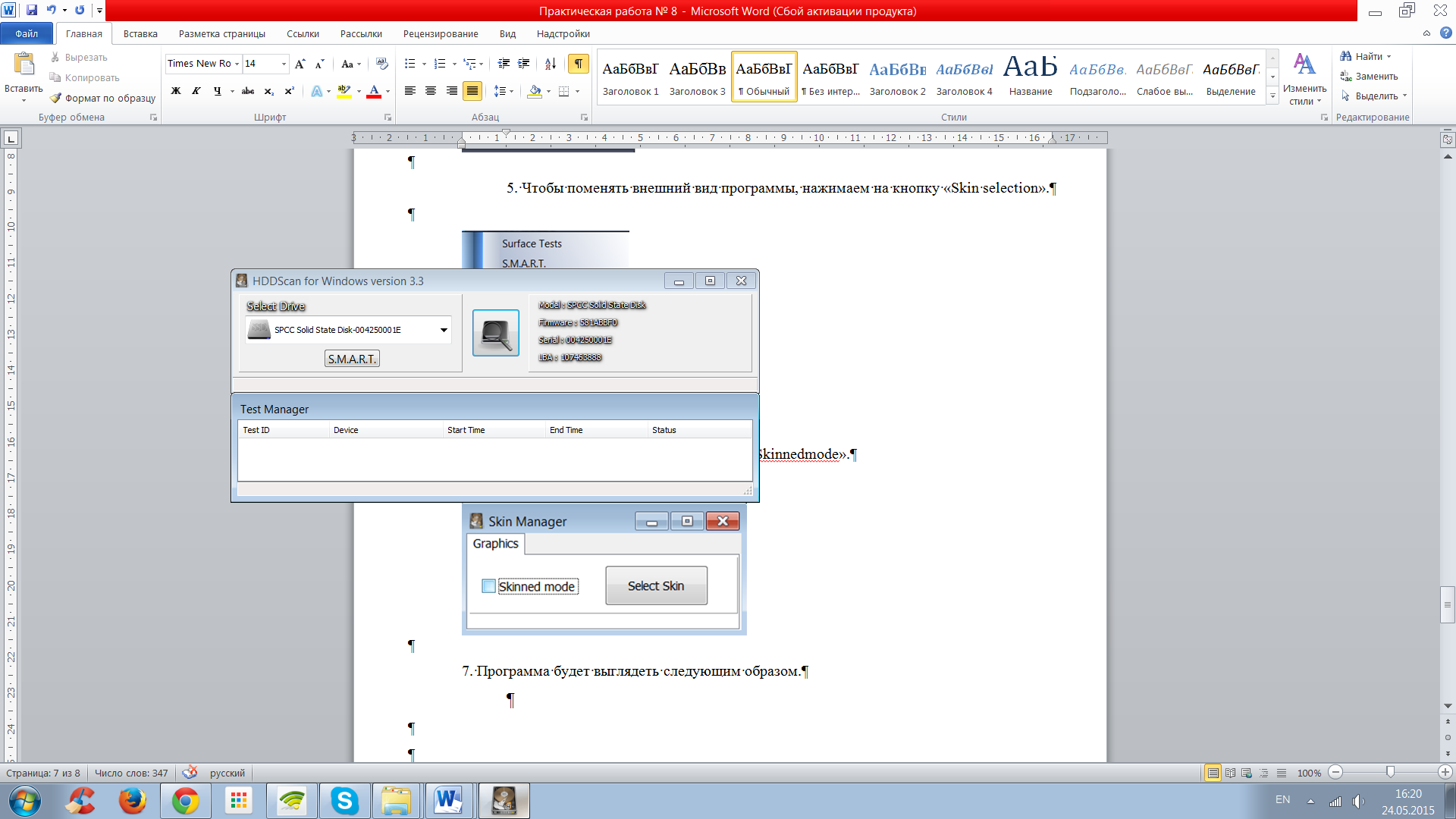The width and height of the screenshot is (1456, 819).
Task: Click the align right icon
Action: pyautogui.click(x=451, y=91)
